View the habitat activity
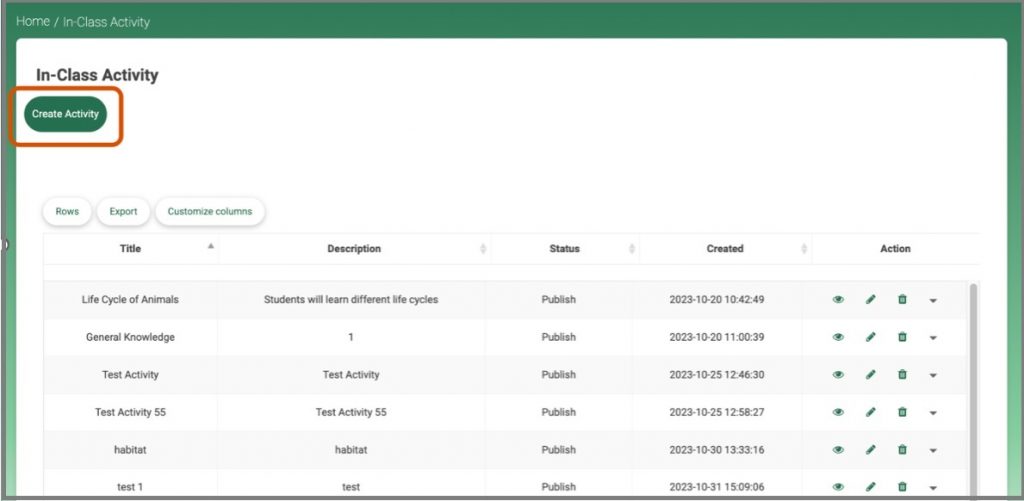Image resolution: width=1024 pixels, height=501 pixels. click(838, 450)
